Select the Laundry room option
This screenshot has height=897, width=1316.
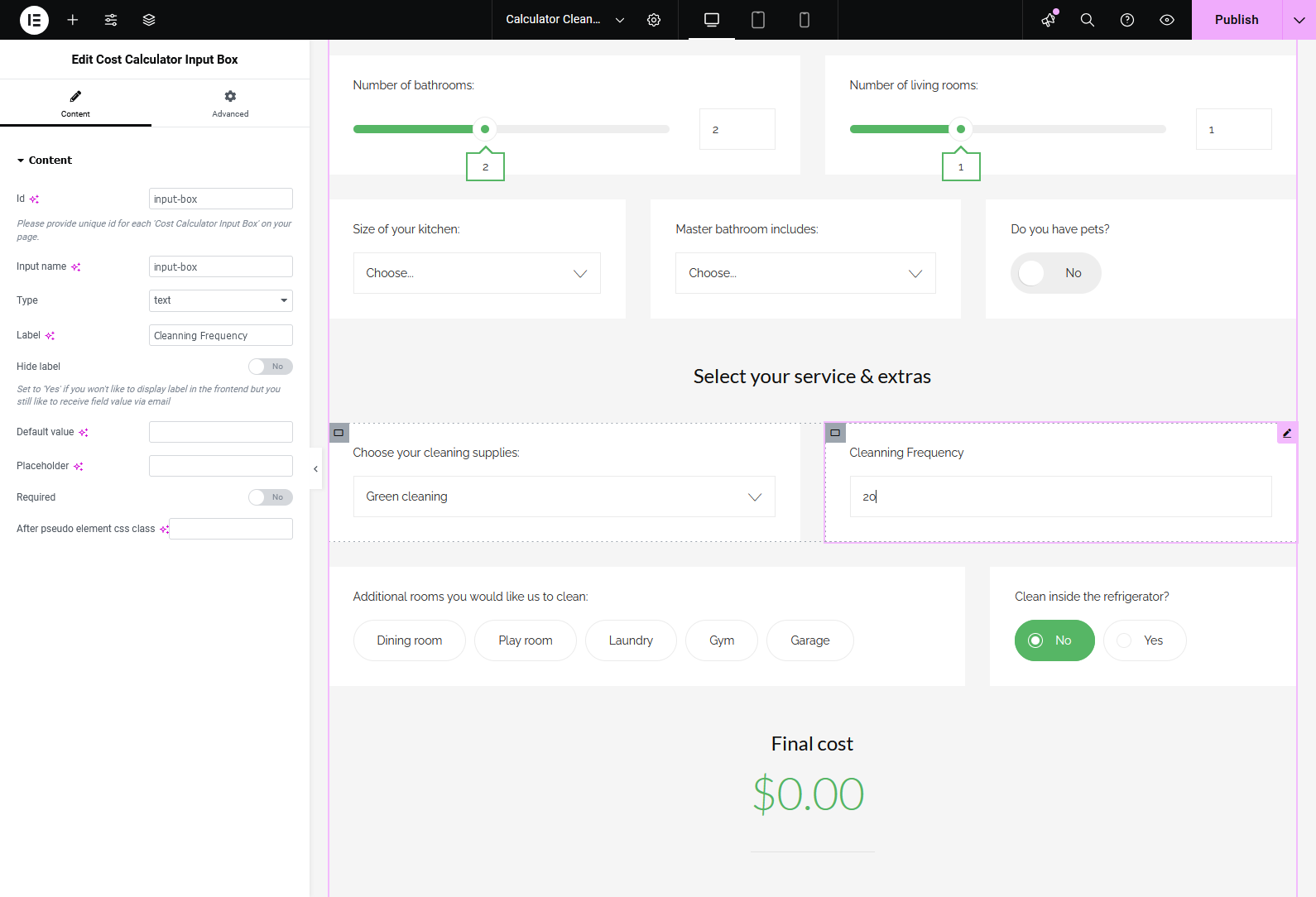[631, 640]
